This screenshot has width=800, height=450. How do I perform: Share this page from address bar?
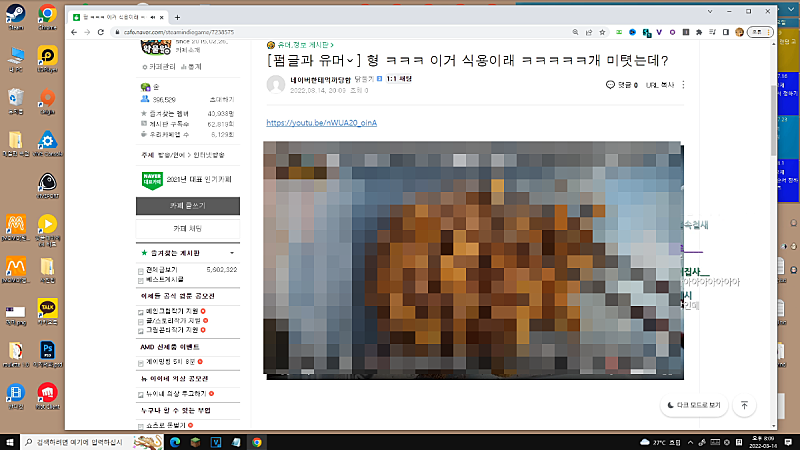click(x=589, y=32)
